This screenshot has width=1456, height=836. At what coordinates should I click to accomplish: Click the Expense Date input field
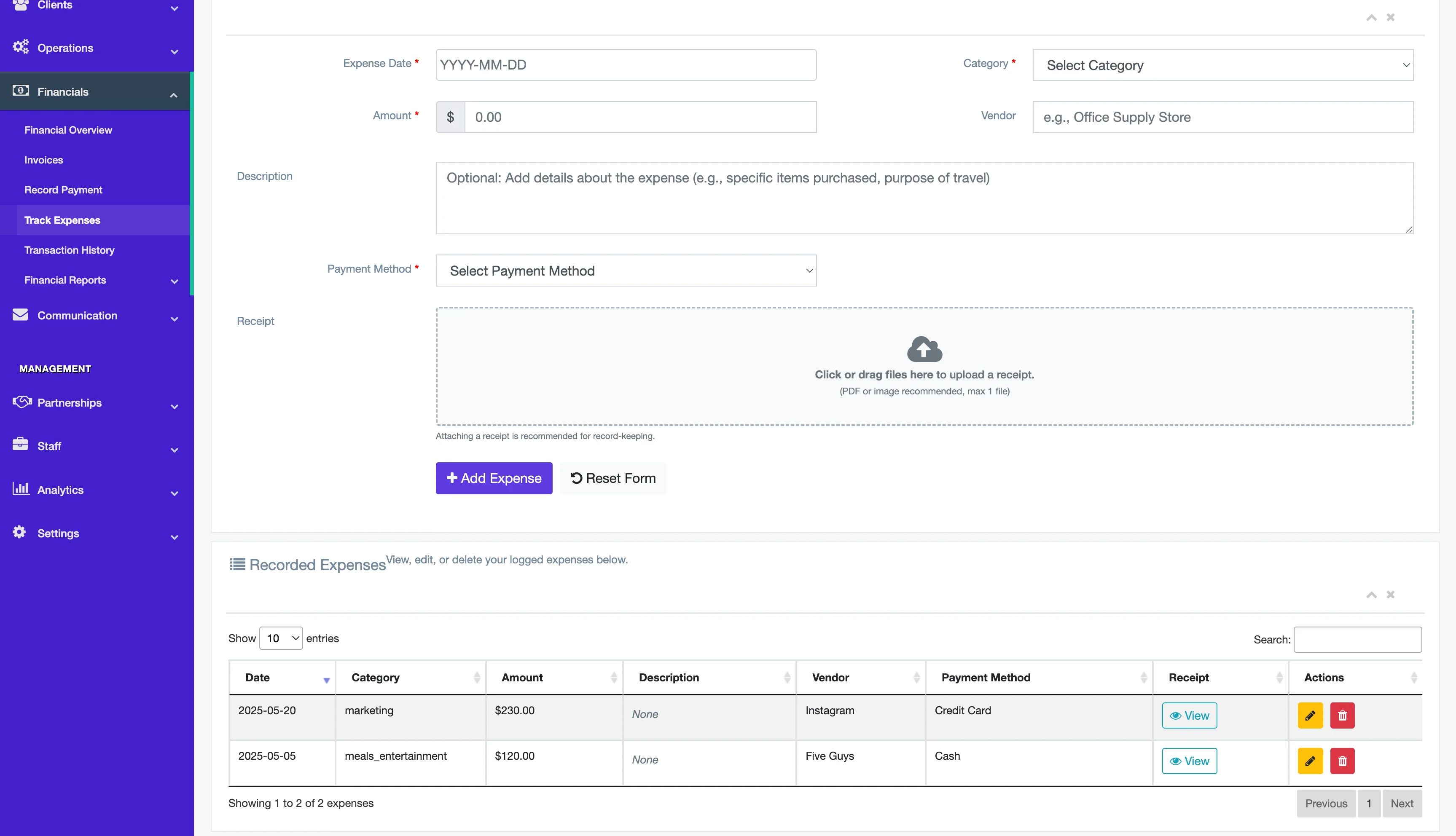[x=626, y=65]
